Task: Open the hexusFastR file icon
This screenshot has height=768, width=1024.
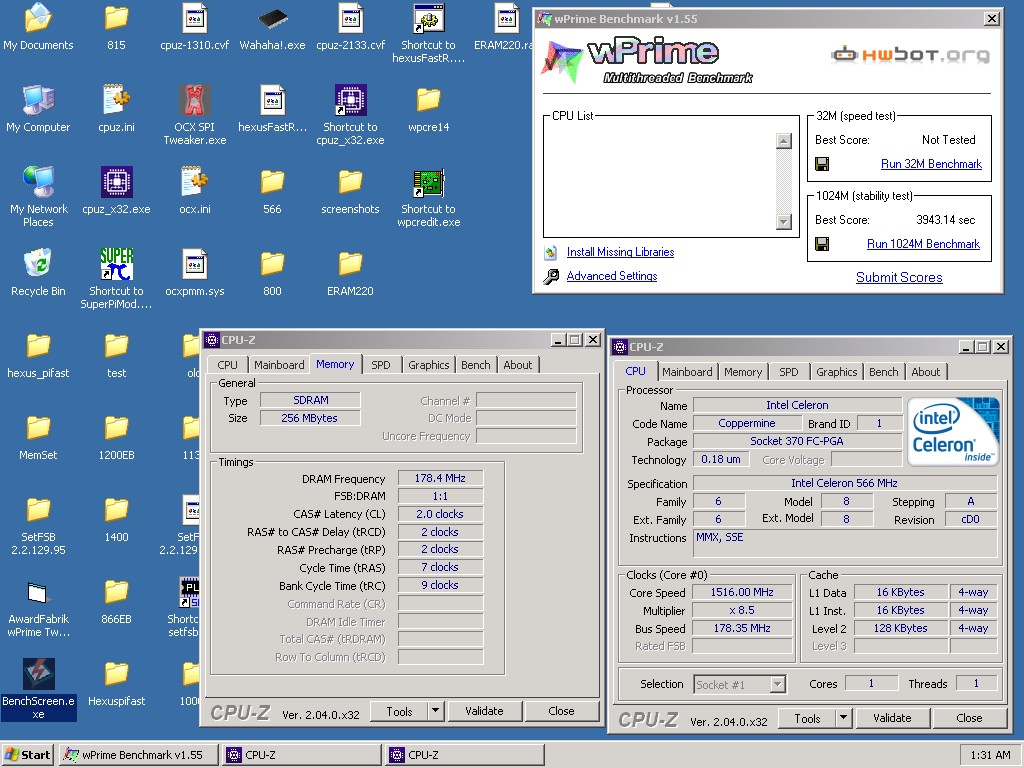Action: pyautogui.click(x=272, y=100)
